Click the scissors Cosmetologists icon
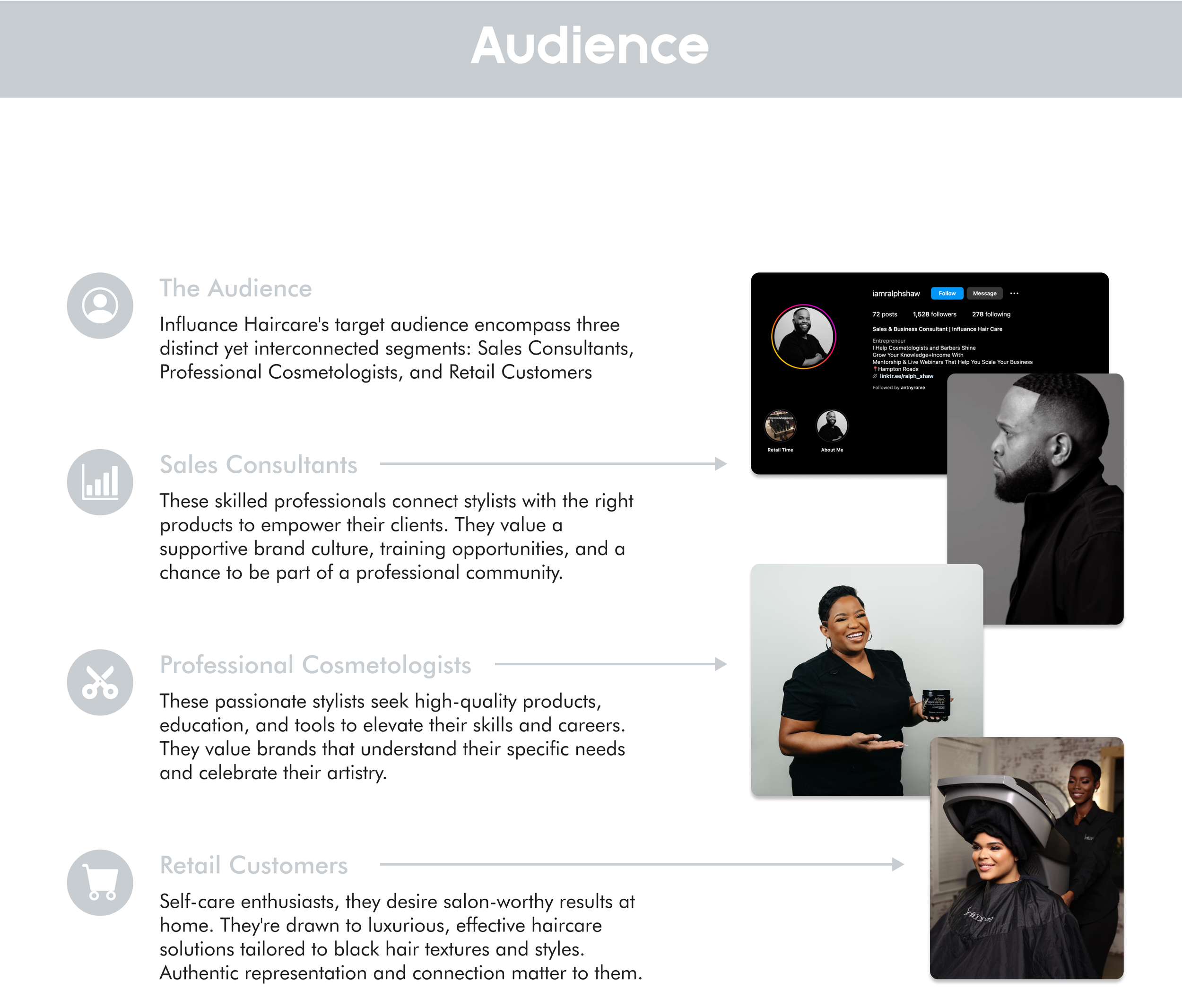The height and width of the screenshot is (1008, 1182). (x=100, y=682)
